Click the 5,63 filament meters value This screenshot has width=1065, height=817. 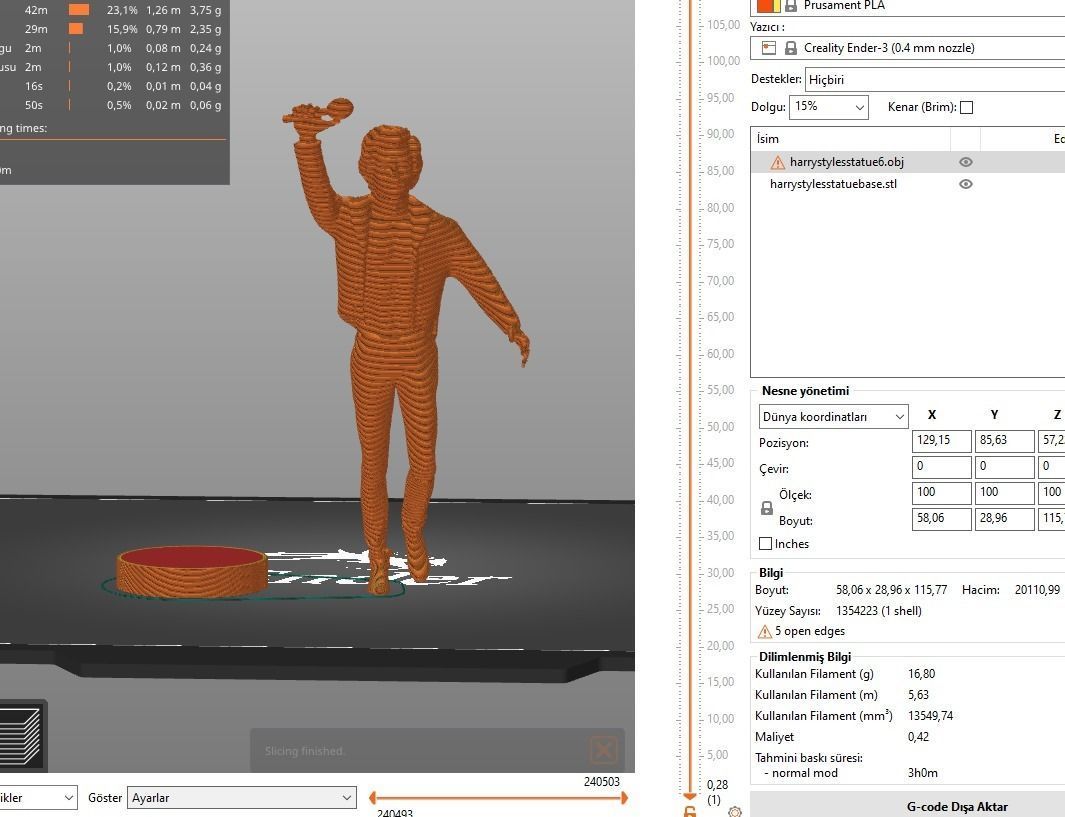tap(918, 695)
